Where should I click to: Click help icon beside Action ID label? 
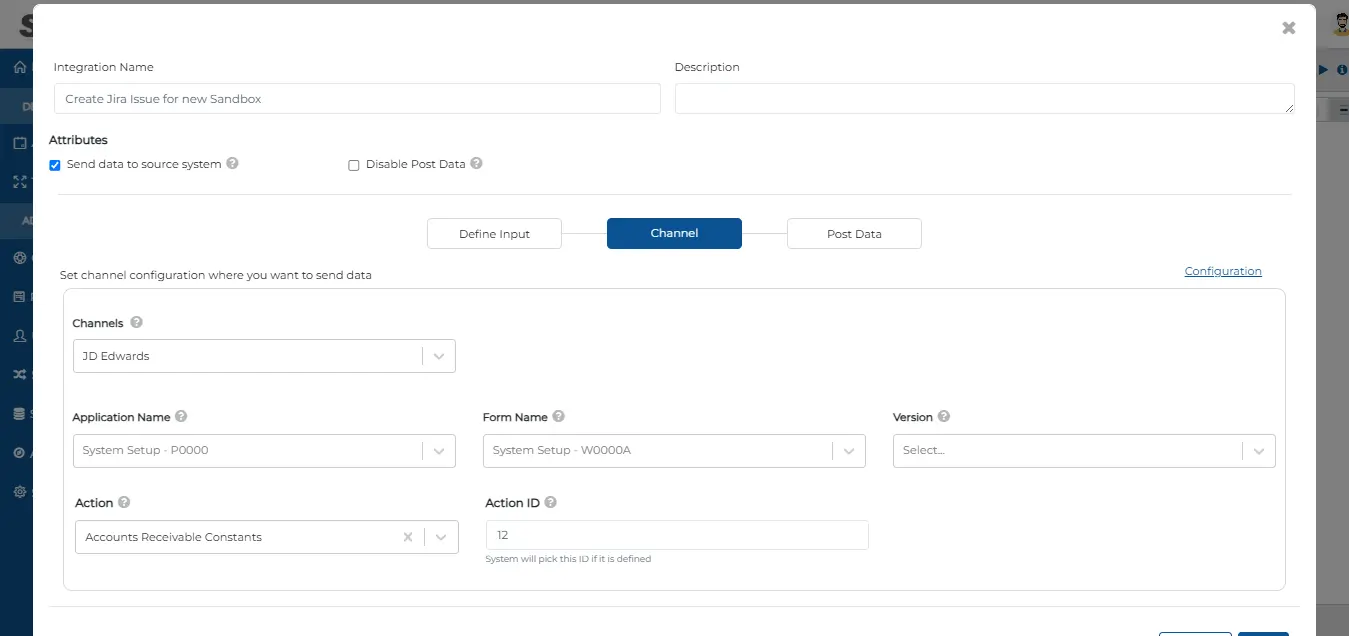point(550,503)
